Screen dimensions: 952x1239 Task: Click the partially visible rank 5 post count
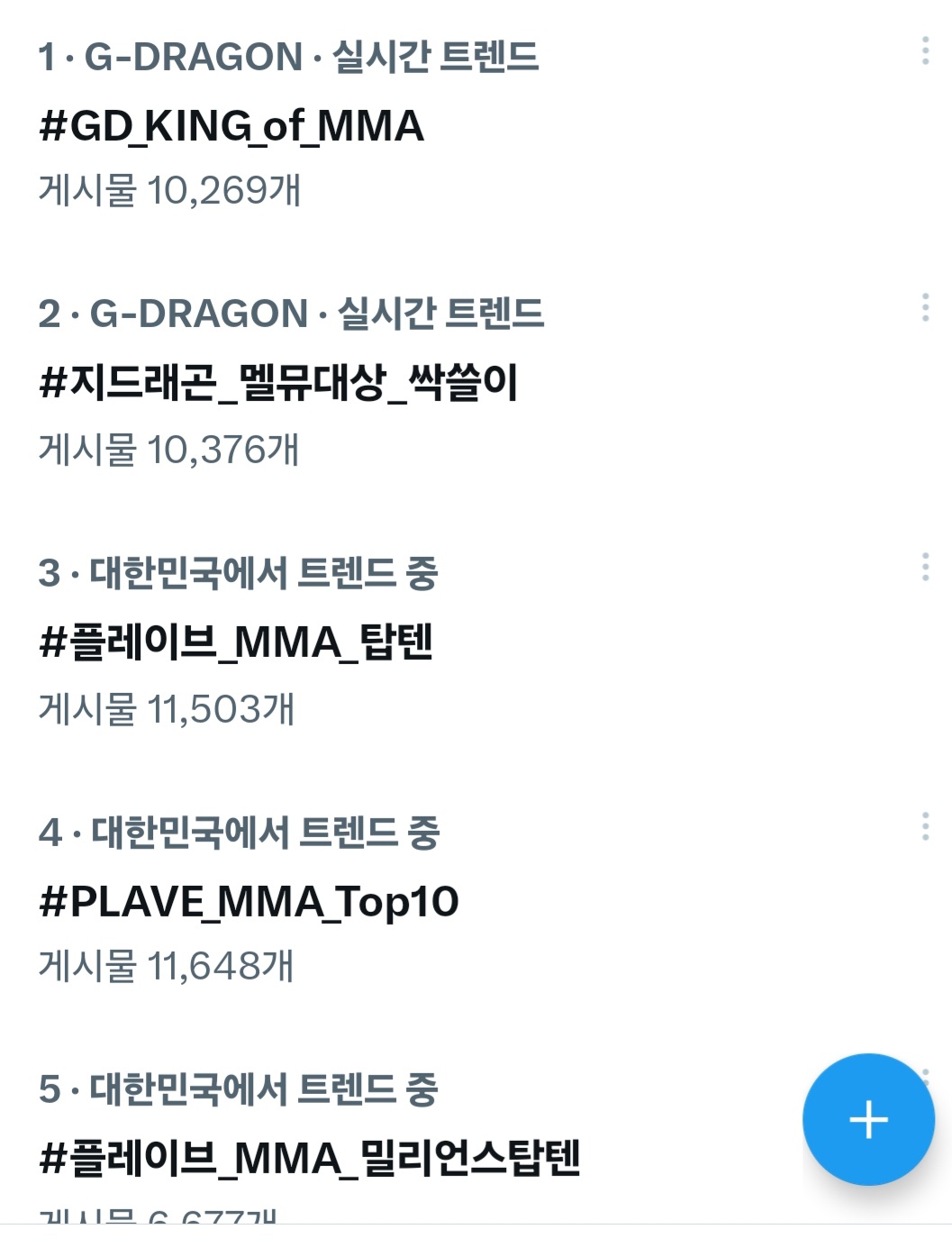pyautogui.click(x=158, y=1215)
